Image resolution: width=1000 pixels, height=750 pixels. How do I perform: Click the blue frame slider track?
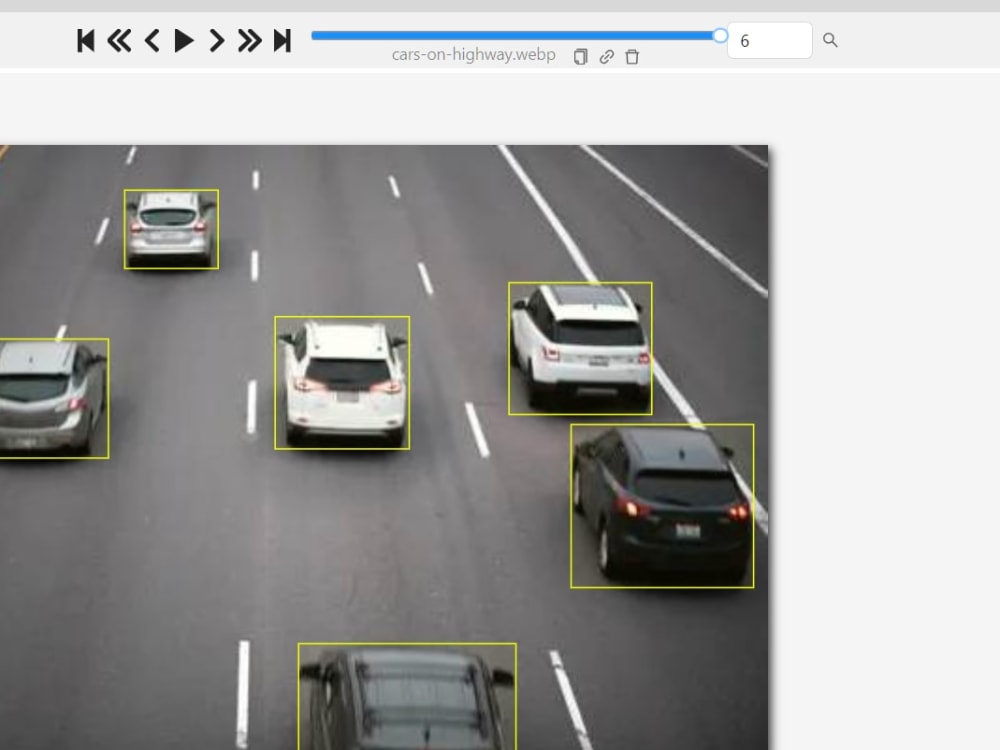(515, 36)
